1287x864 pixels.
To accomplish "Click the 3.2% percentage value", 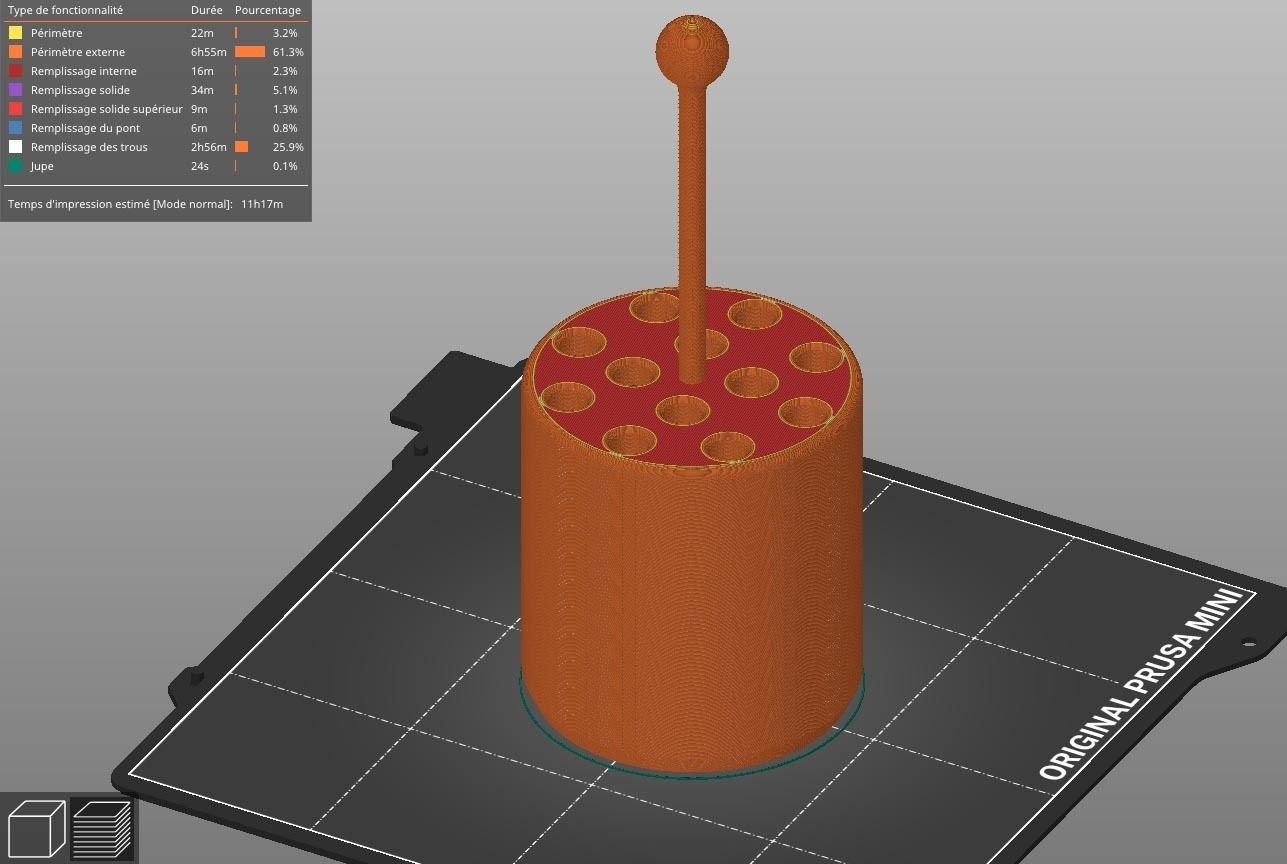I will (285, 33).
